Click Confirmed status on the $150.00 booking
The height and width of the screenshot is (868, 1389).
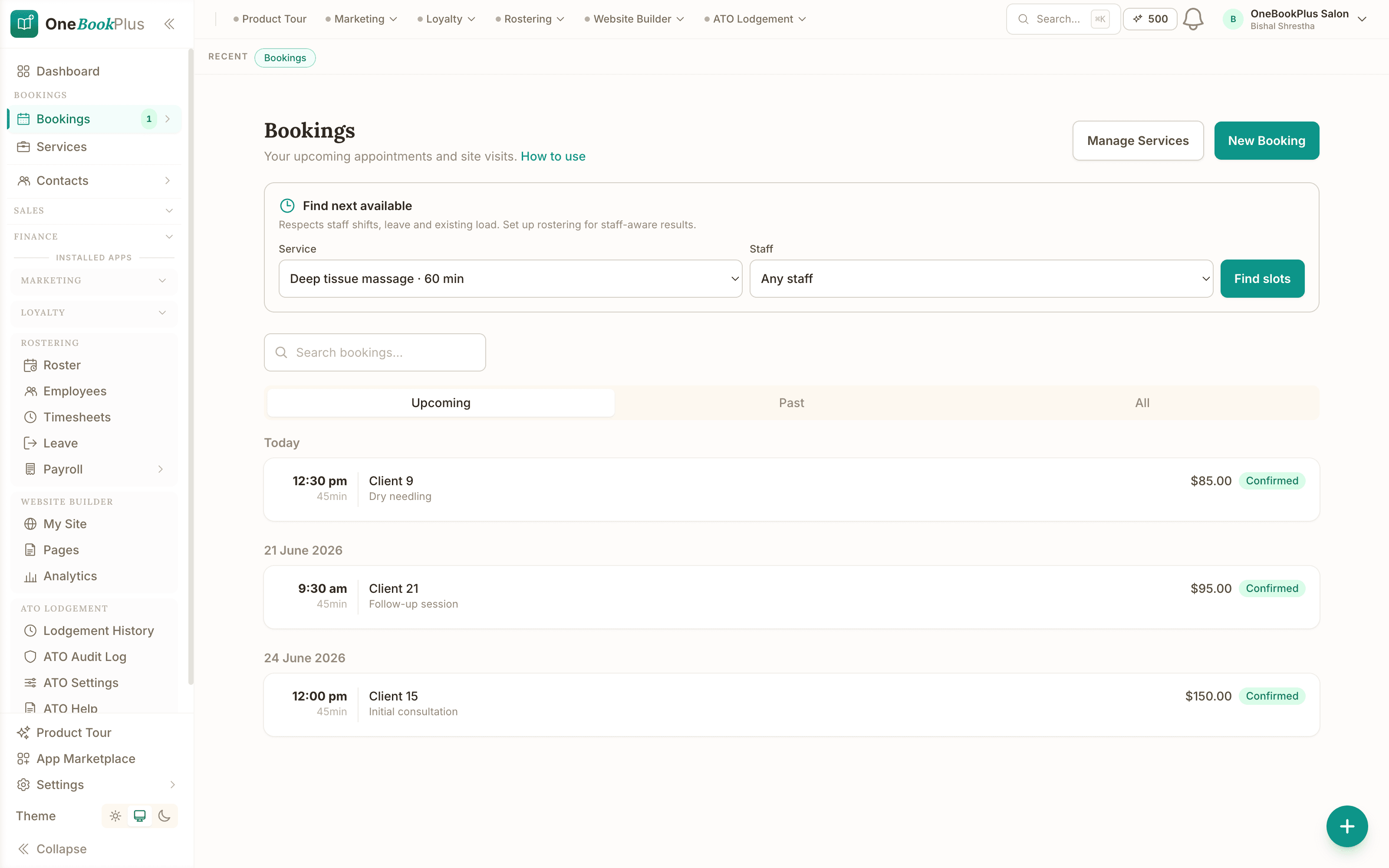1272,696
